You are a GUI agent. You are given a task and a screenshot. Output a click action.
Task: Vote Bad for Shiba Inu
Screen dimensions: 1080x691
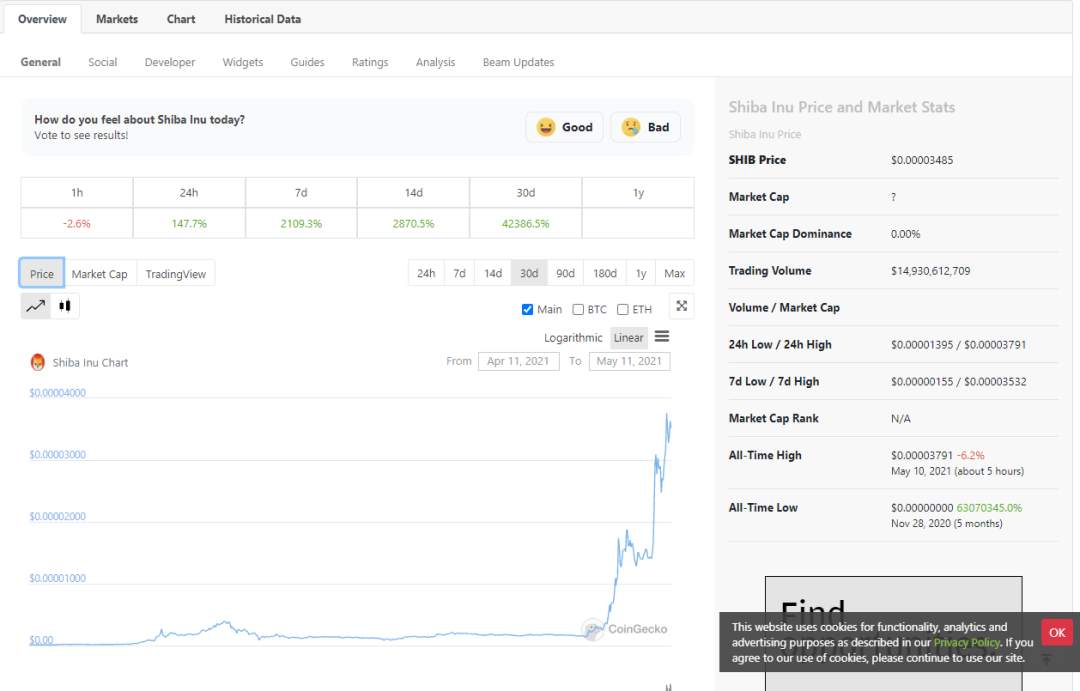click(x=646, y=127)
